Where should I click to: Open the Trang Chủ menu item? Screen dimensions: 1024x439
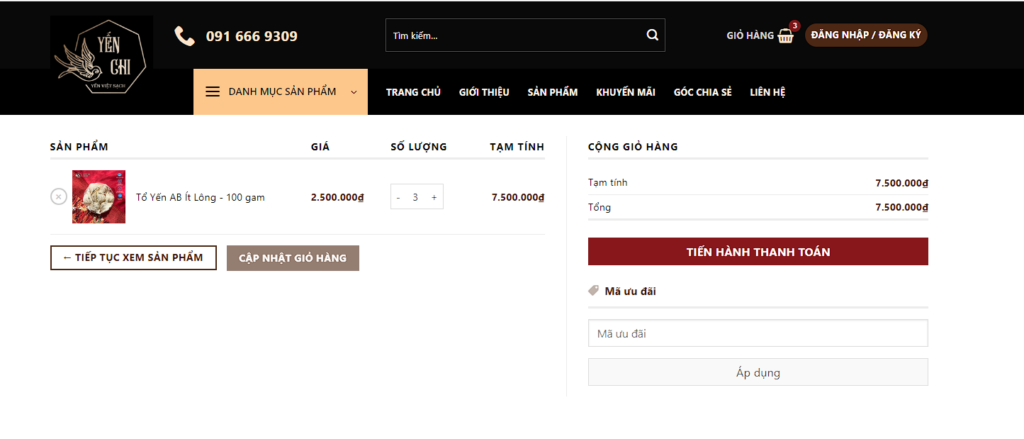pos(413,92)
